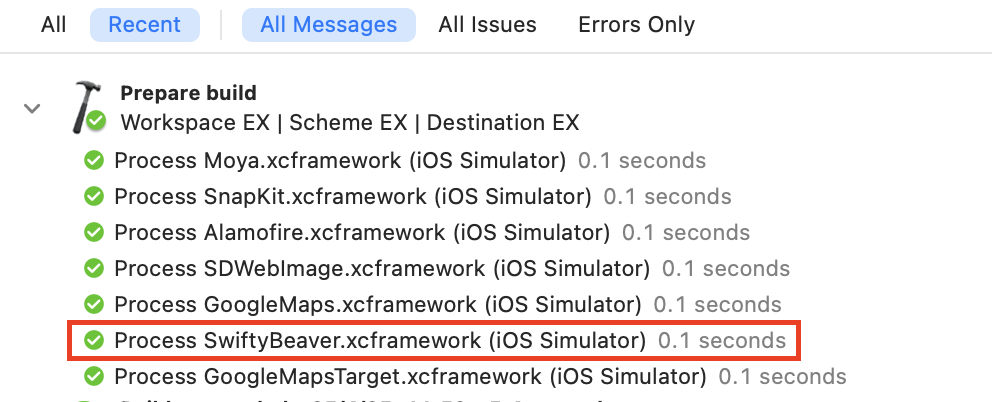Click green checkmark beside GoogleMaps.xcframework step
Image resolution: width=992 pixels, height=402 pixels.
coord(94,305)
